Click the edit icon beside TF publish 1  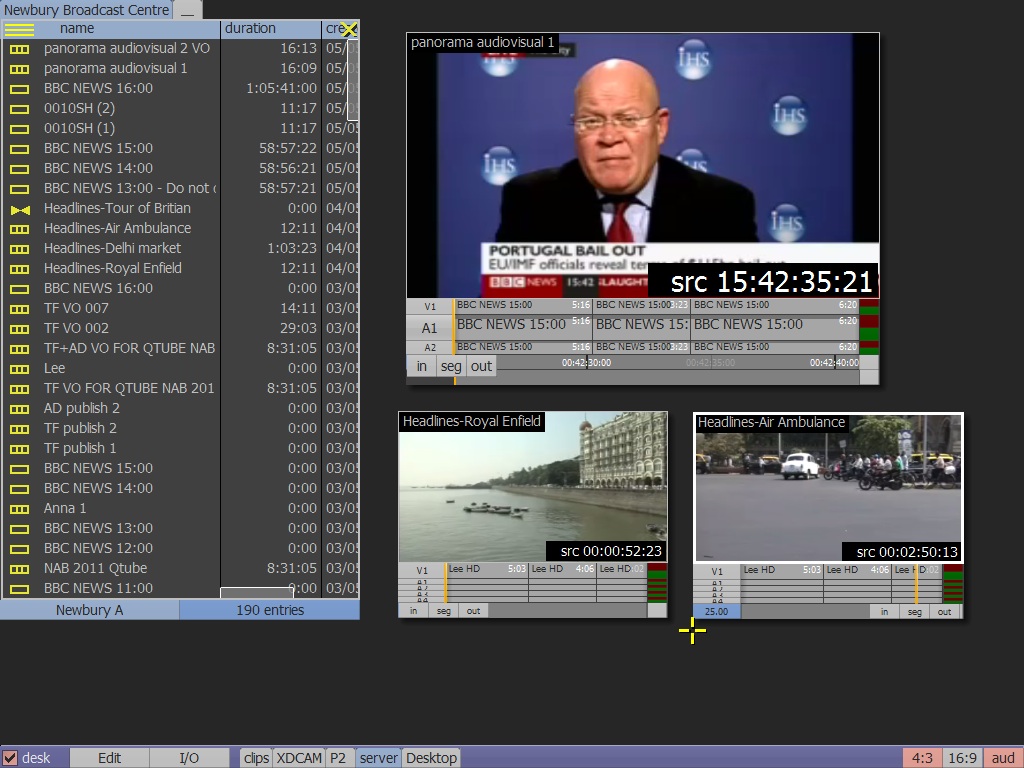tap(20, 449)
